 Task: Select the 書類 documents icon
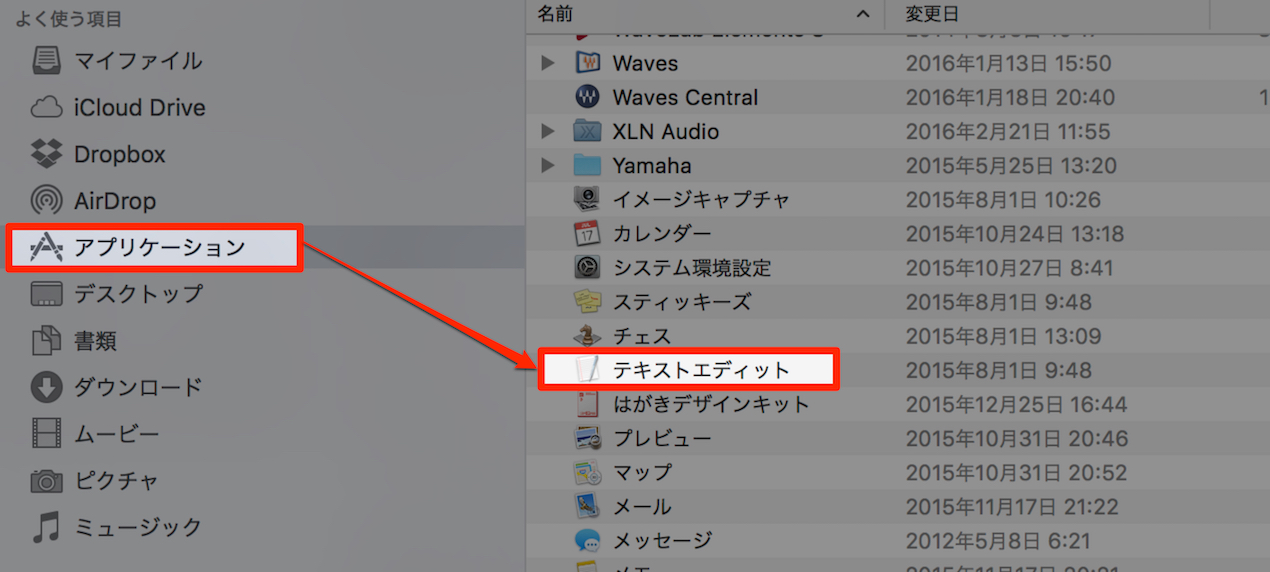point(47,341)
